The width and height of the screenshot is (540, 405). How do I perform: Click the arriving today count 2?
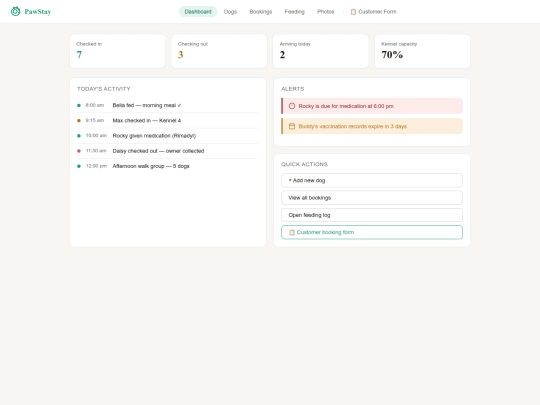point(282,55)
